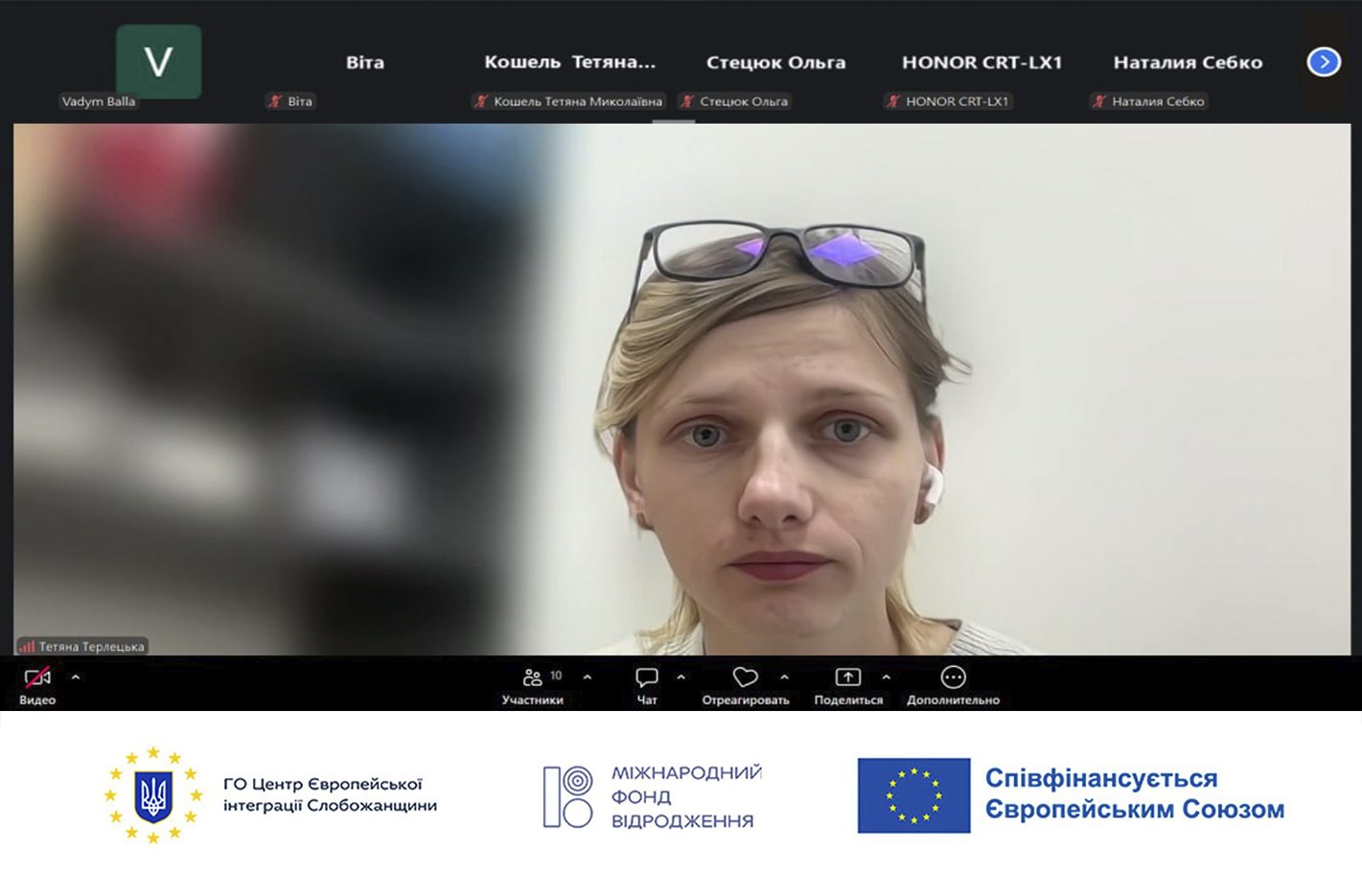
Task: Select Кошель Тетяна Миколаївна tile
Action: pos(569,65)
